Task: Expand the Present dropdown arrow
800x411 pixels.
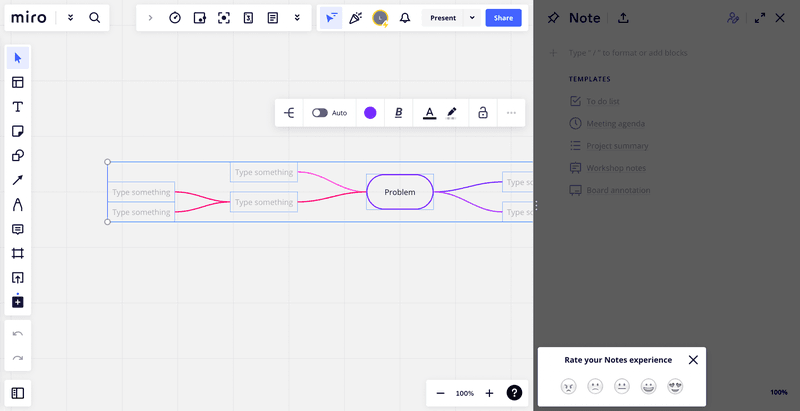Action: tap(472, 18)
